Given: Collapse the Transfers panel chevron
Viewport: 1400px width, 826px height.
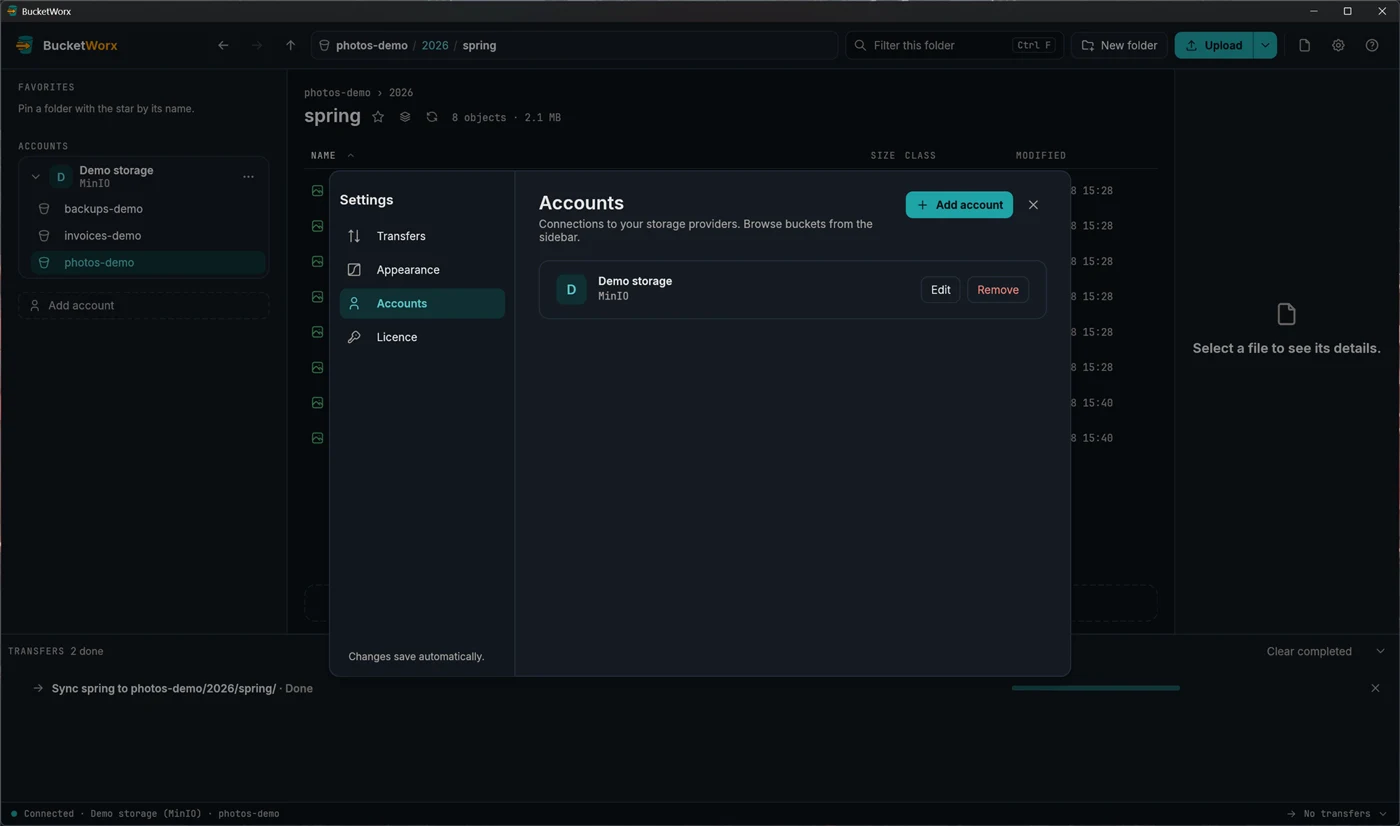Looking at the screenshot, I should (1381, 651).
